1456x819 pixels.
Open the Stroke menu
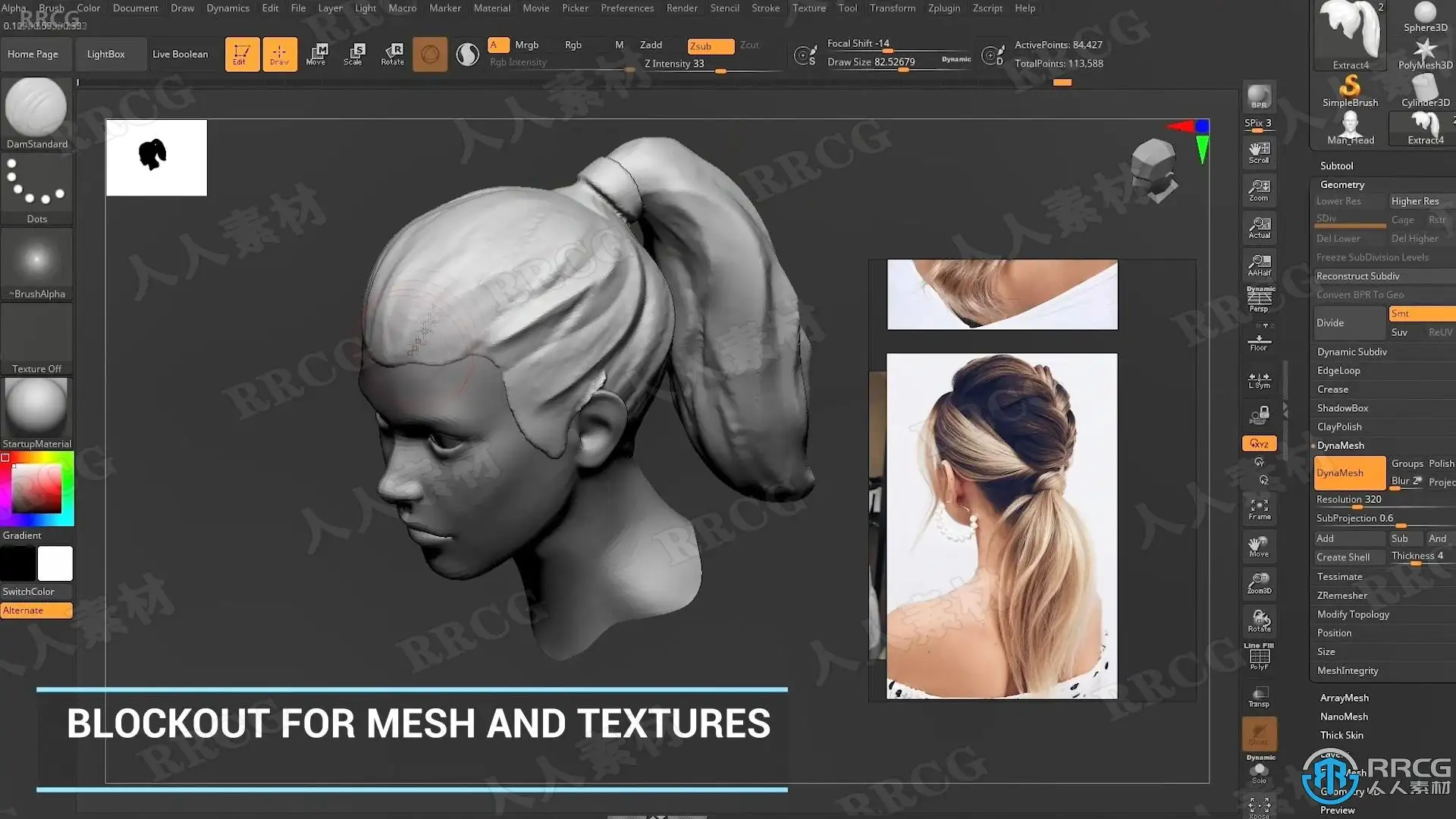(x=765, y=8)
